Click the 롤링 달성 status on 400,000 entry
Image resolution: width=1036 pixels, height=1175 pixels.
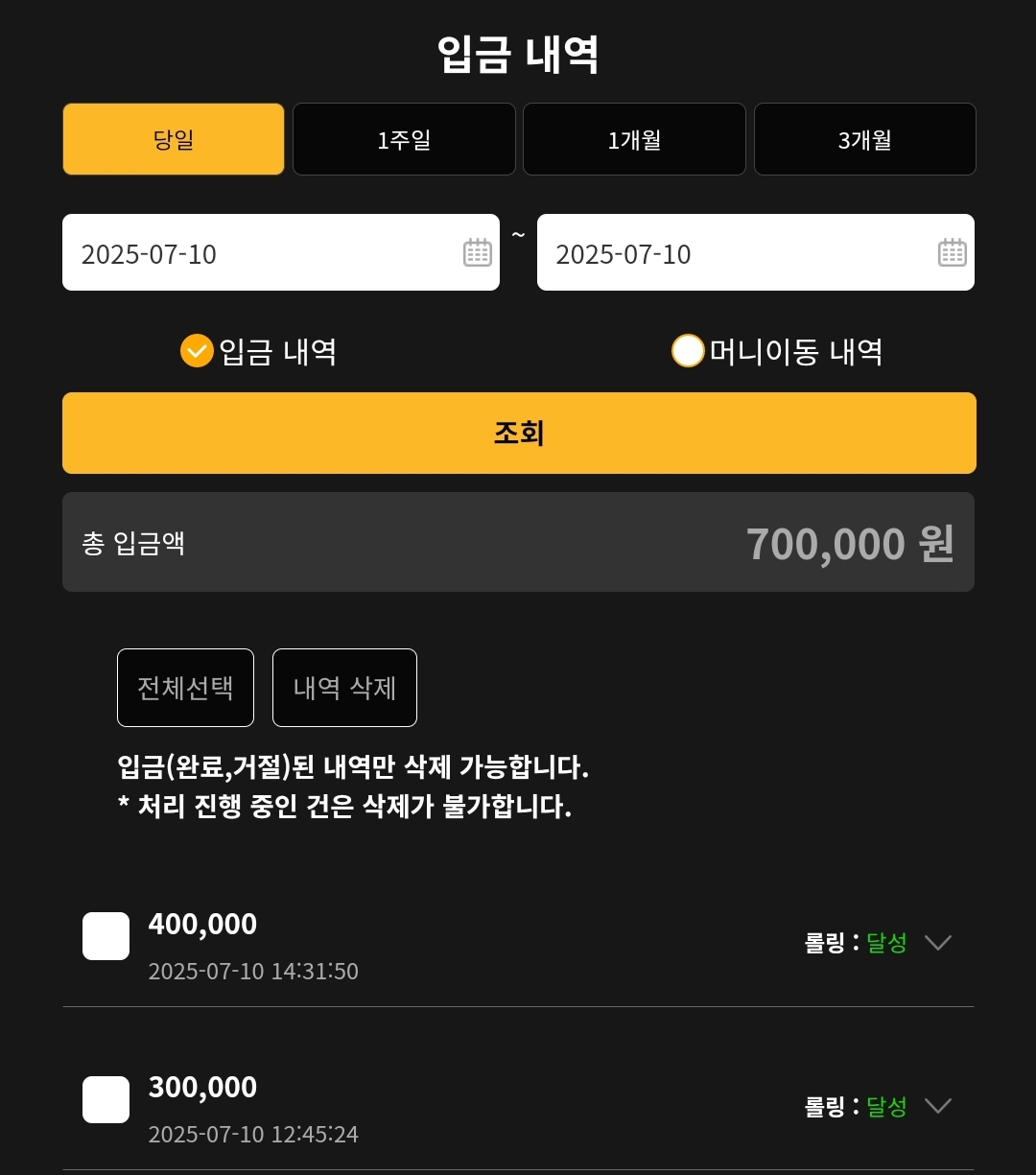pos(856,942)
